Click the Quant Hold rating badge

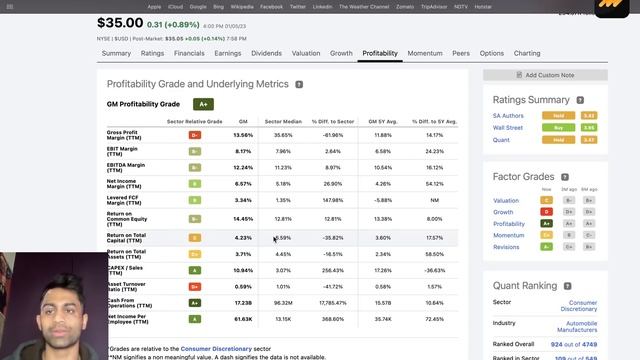558,140
